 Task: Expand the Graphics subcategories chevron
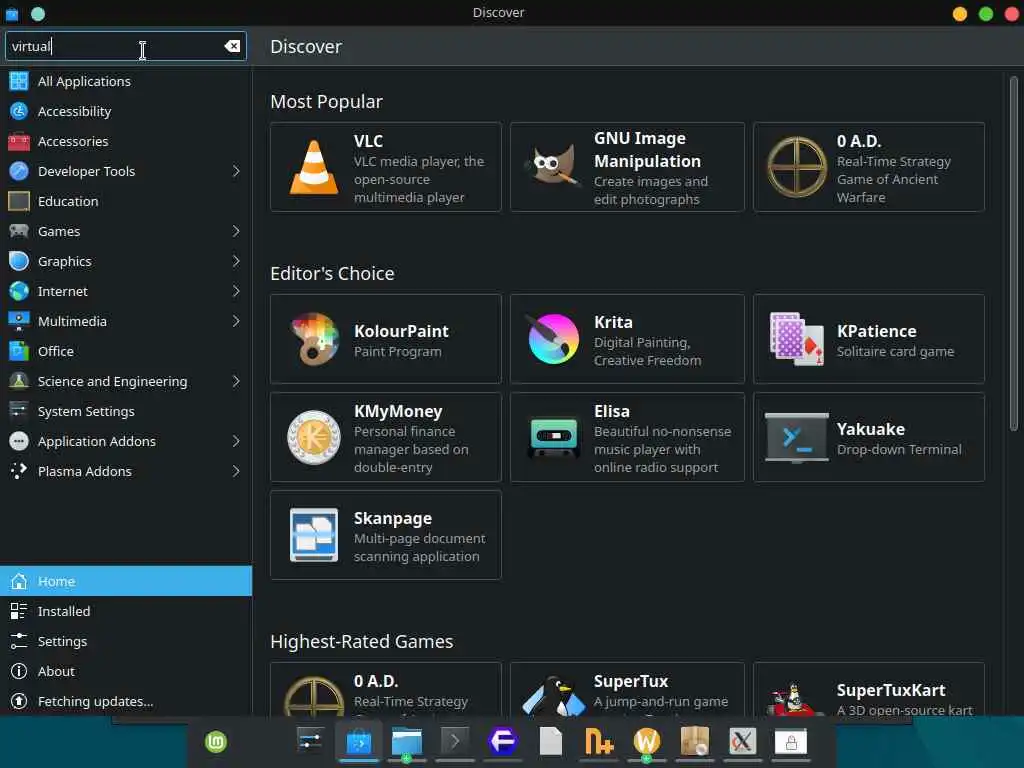click(x=236, y=261)
